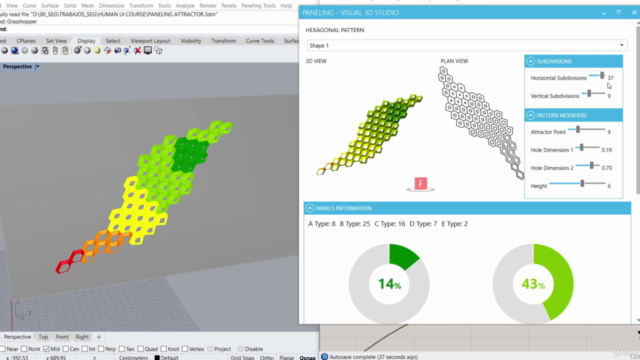Open the Perspective viewport title dropdown arrow
The height and width of the screenshot is (360, 640).
(x=38, y=67)
